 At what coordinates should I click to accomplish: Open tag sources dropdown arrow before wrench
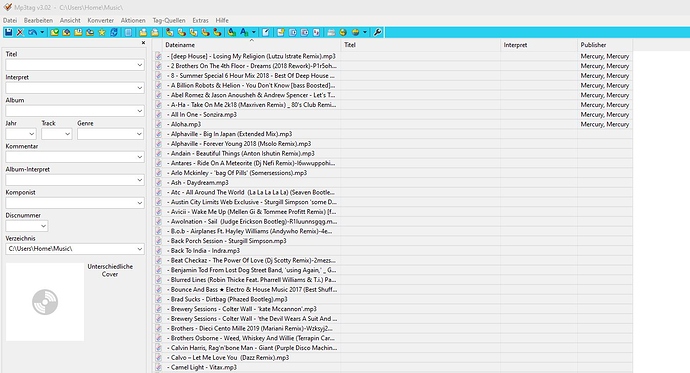(365, 32)
